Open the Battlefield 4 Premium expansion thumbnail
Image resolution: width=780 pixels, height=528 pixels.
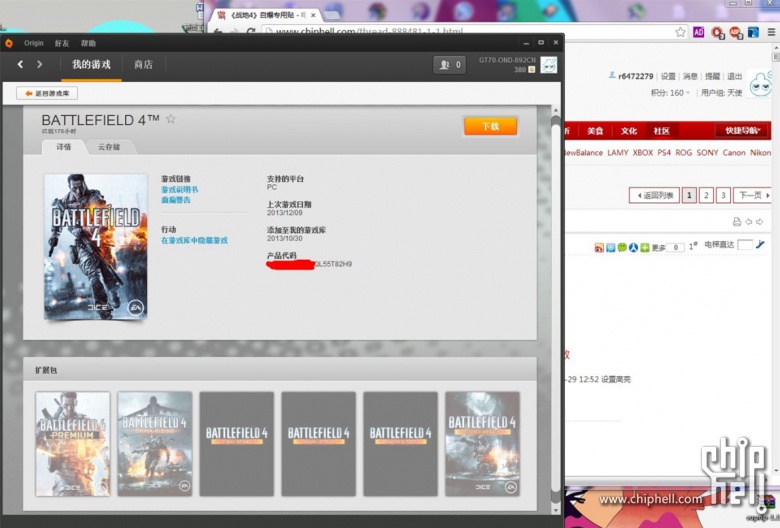(x=73, y=444)
